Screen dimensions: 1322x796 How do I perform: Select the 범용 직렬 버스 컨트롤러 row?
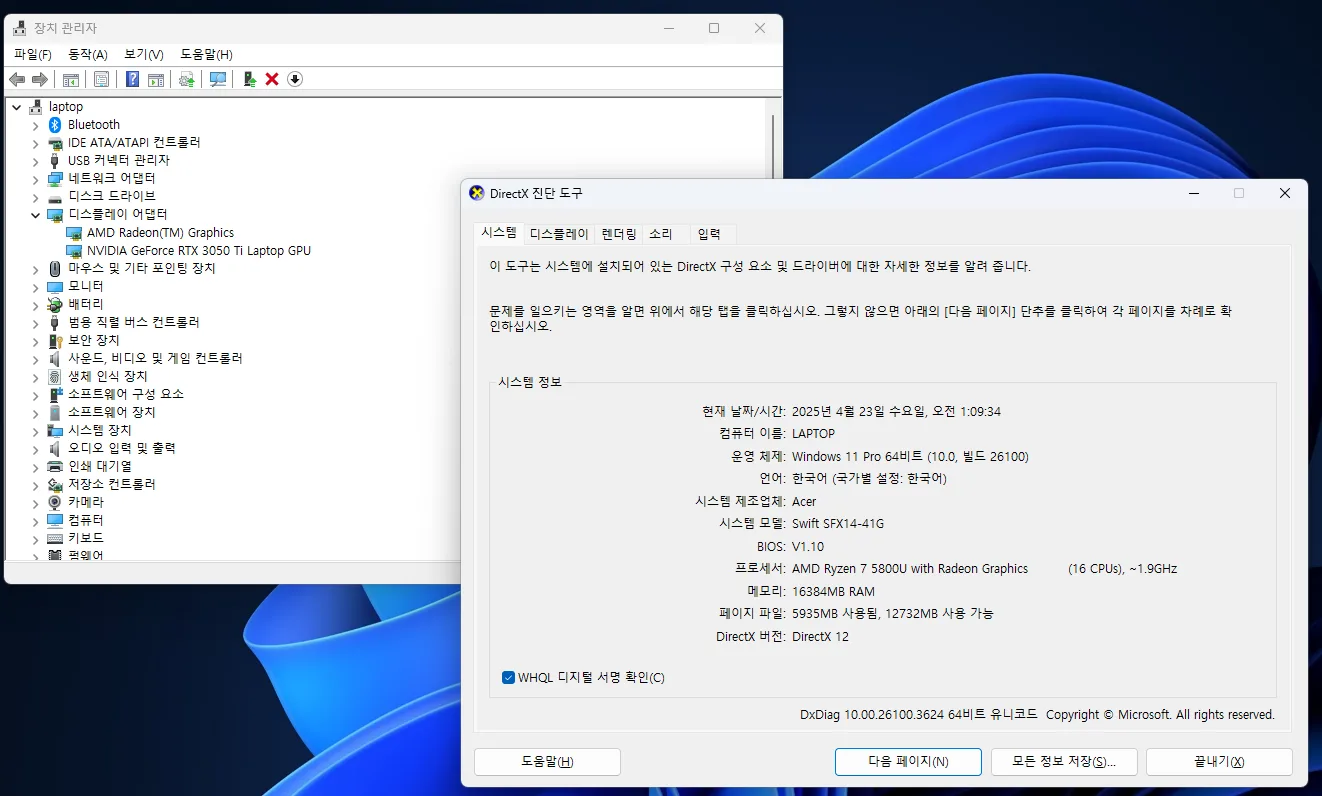134,322
